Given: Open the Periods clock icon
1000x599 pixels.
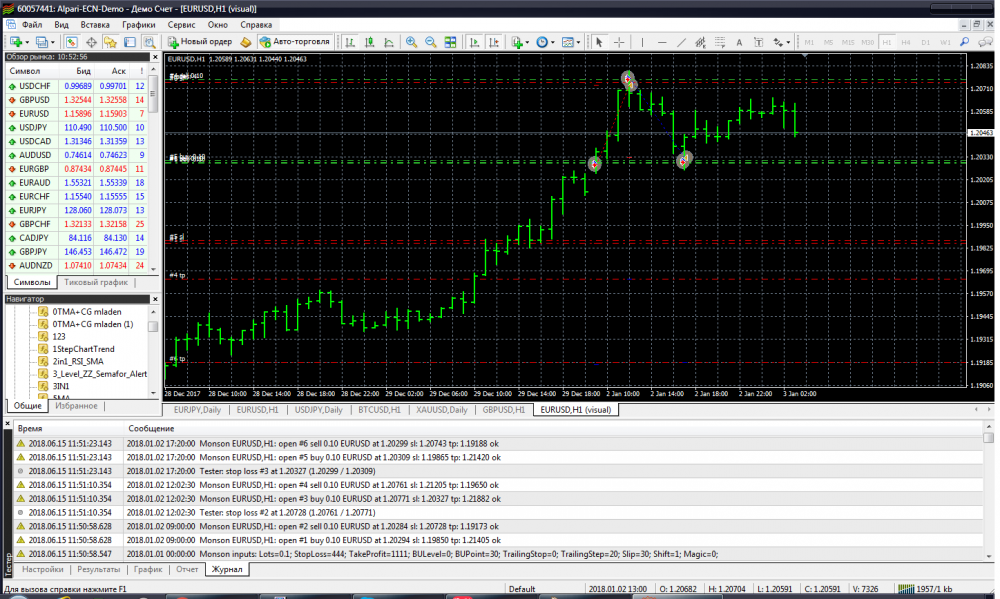Looking at the screenshot, I should click(541, 42).
